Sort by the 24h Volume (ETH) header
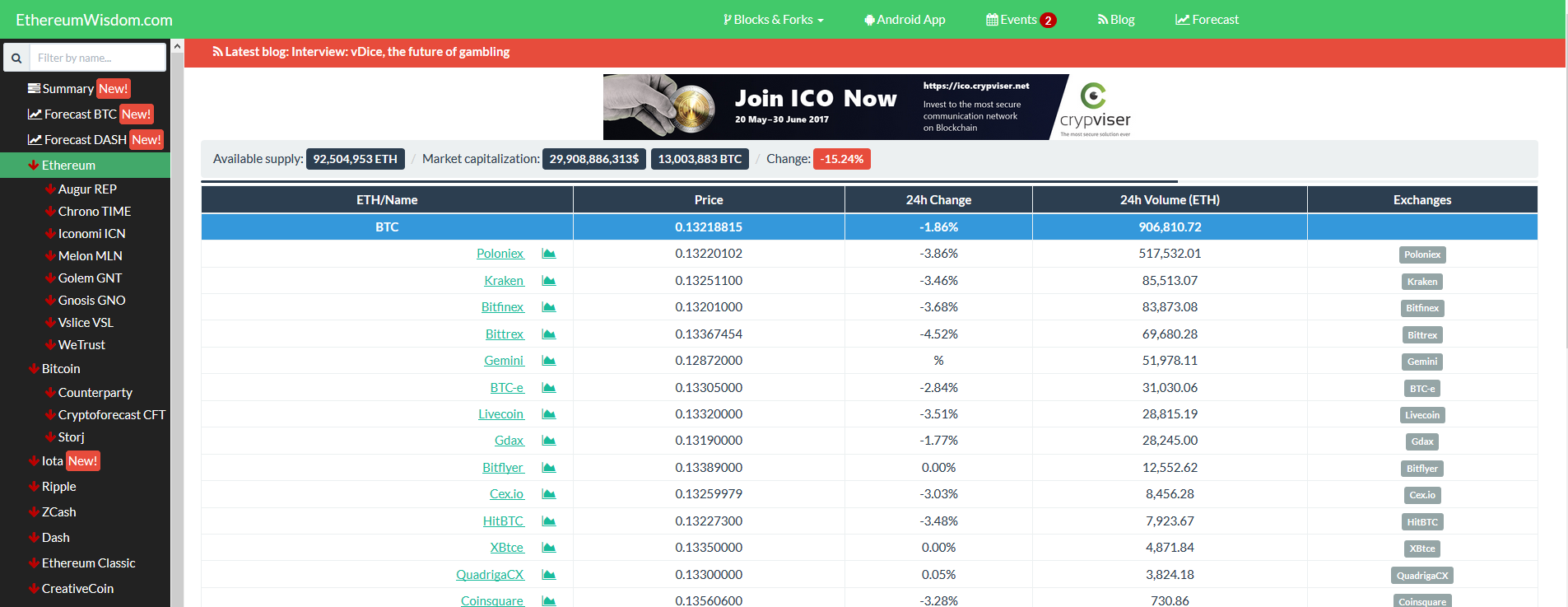The image size is (1568, 607). pyautogui.click(x=1170, y=199)
